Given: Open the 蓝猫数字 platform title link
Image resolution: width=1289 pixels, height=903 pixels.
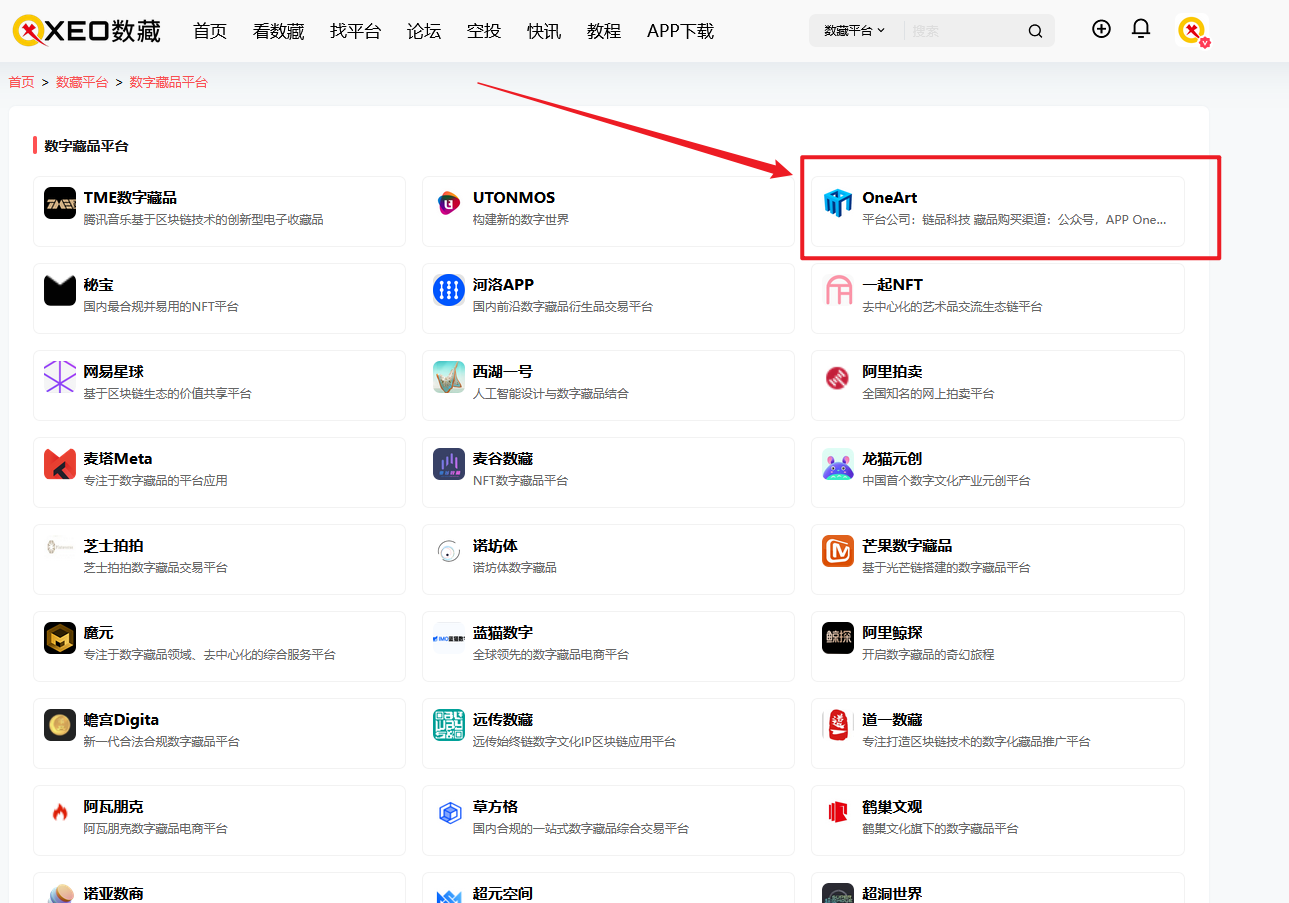Looking at the screenshot, I should pos(503,633).
